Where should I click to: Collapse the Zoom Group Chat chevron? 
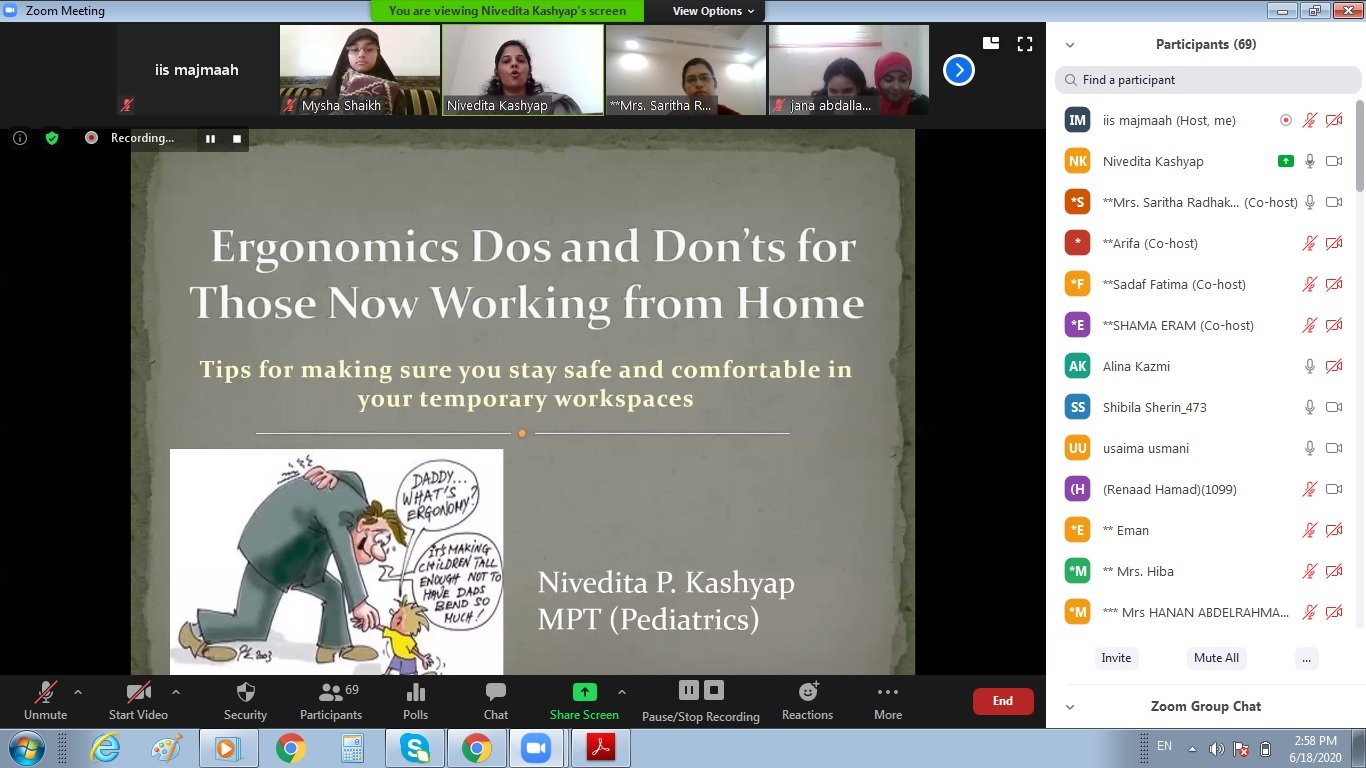(x=1070, y=707)
